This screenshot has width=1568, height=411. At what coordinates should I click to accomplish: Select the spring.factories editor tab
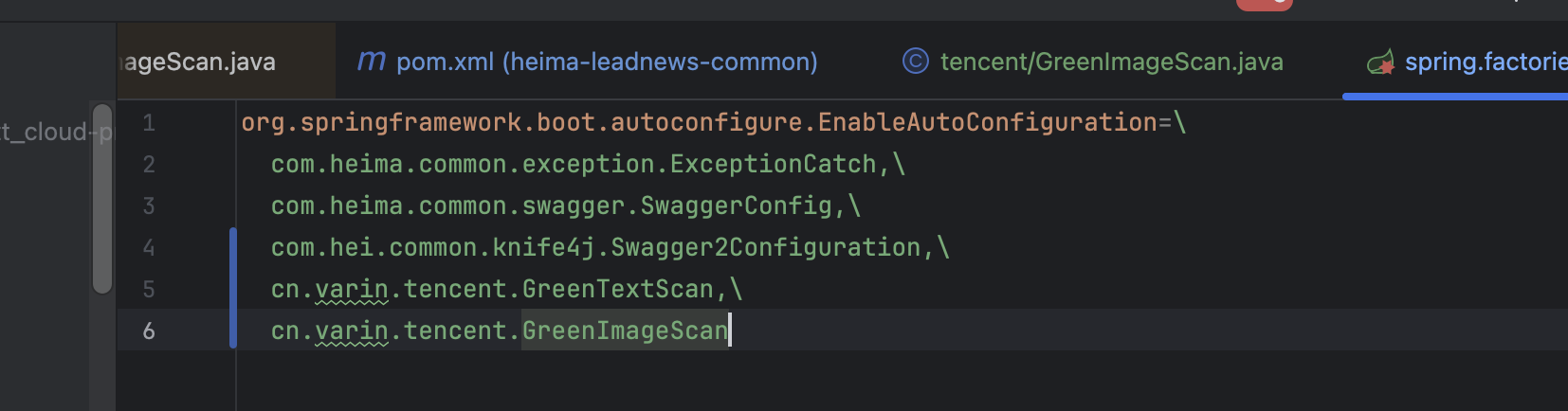coord(1485,62)
